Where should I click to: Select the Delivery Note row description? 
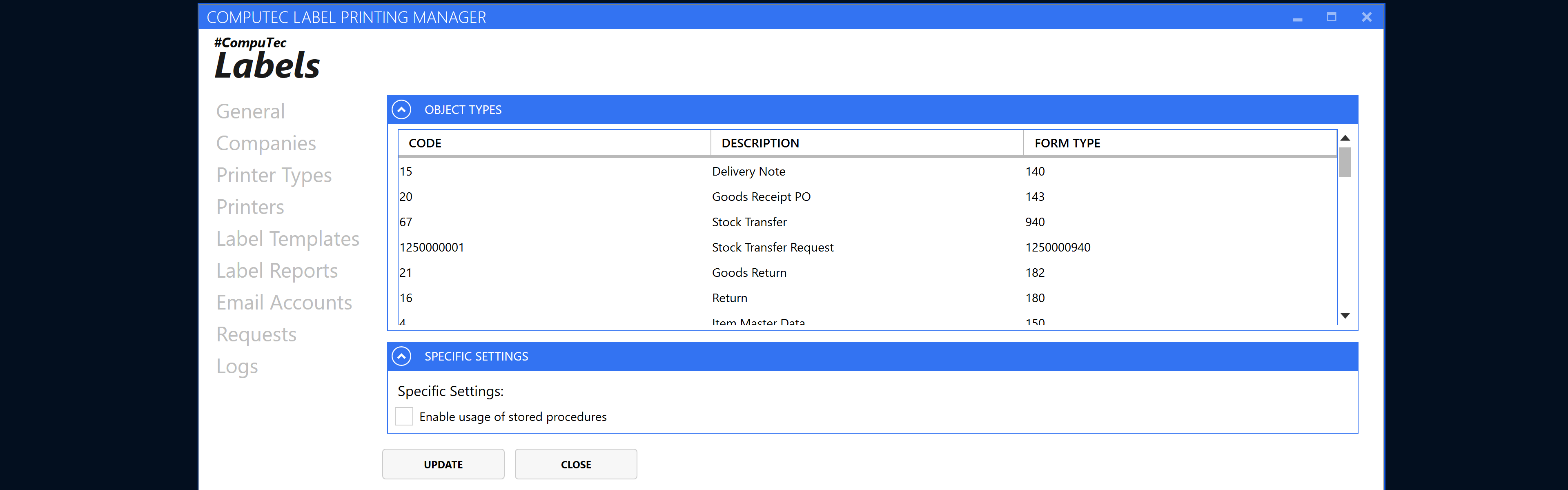click(x=749, y=171)
